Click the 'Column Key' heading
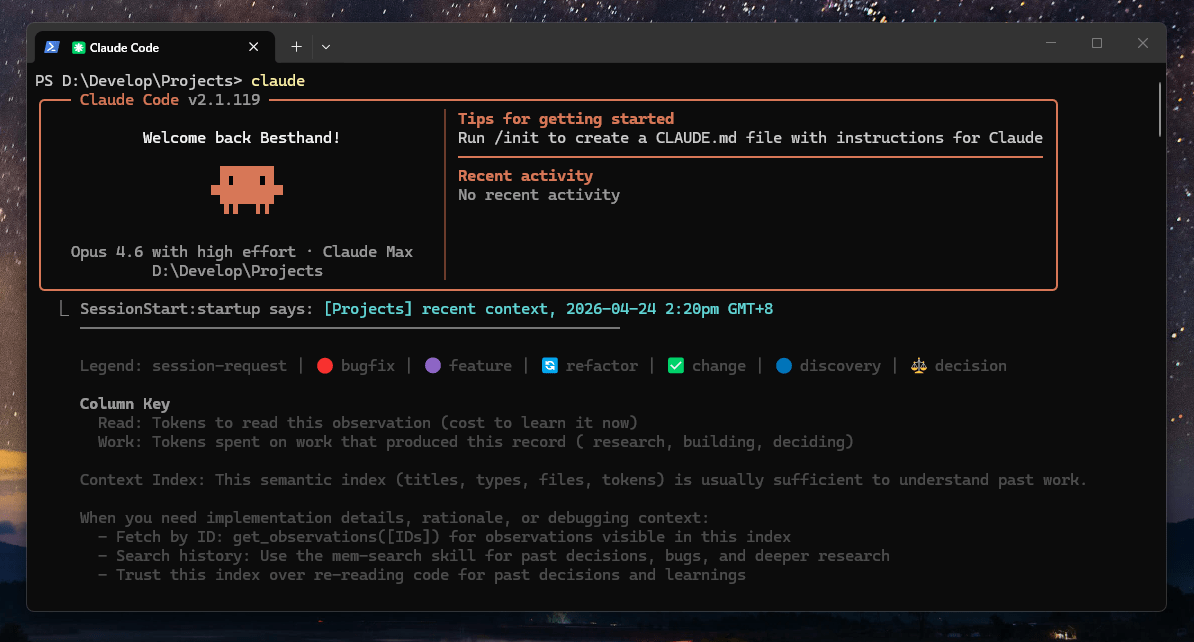Image resolution: width=1194 pixels, height=642 pixels. pyautogui.click(x=125, y=404)
